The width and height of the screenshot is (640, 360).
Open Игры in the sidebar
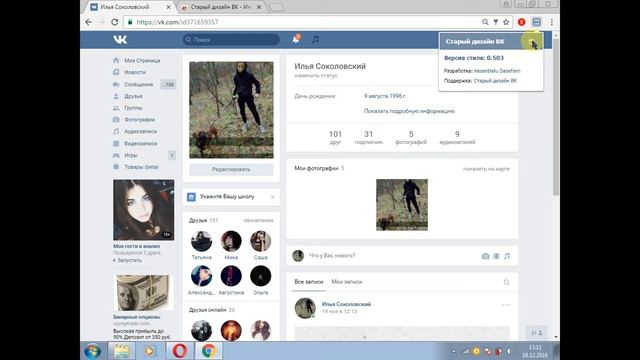(x=131, y=156)
